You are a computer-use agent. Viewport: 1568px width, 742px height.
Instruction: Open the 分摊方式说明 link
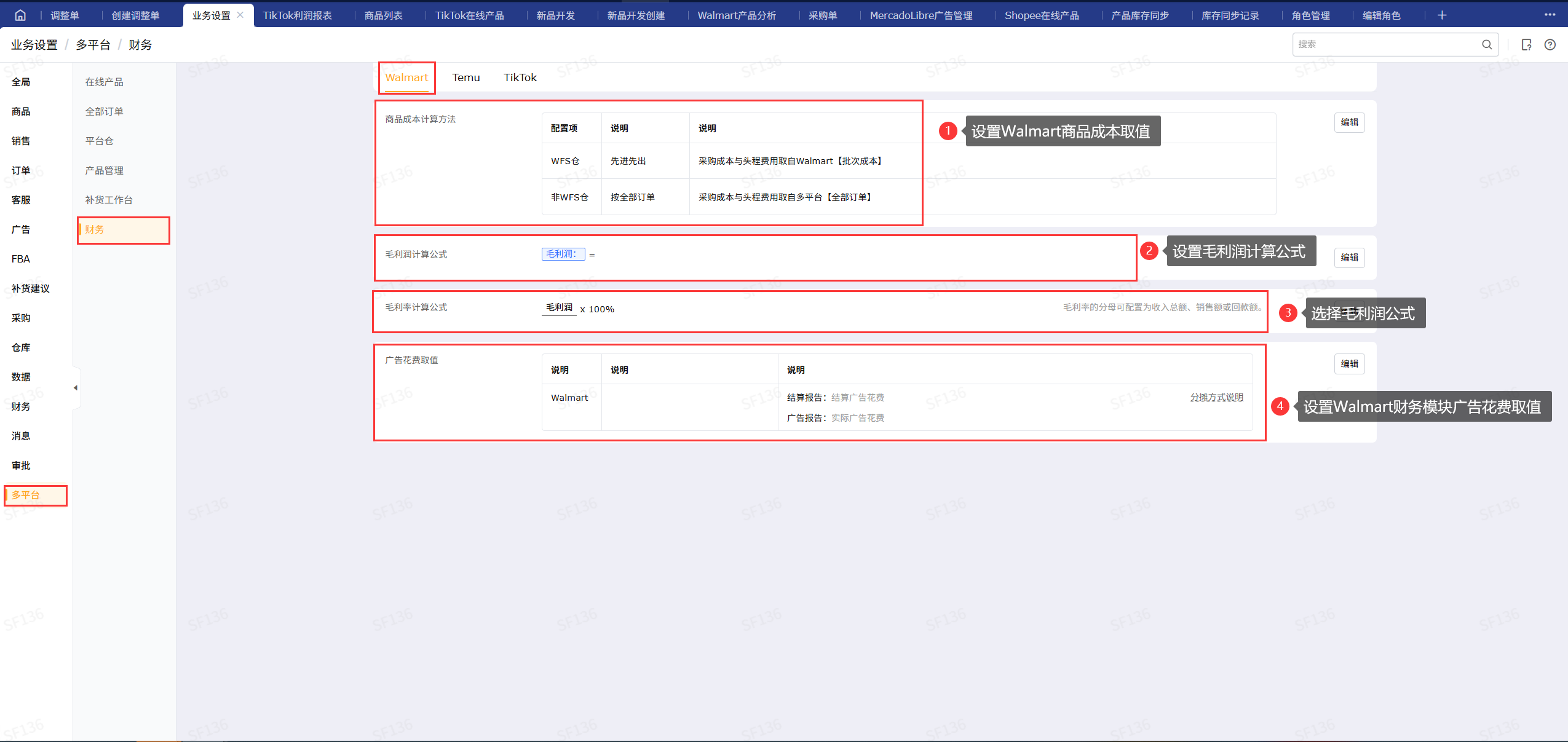pos(1217,397)
